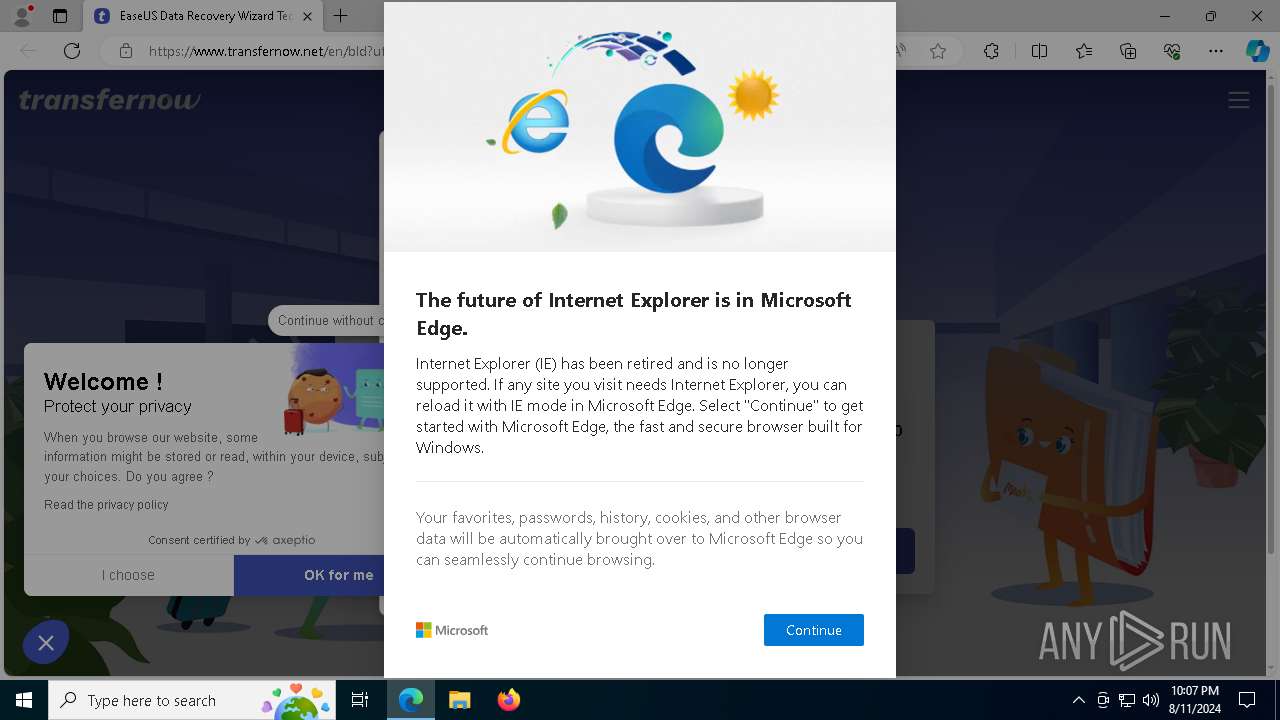Click the Welcome ! heading in the cookie banner

[103, 381]
